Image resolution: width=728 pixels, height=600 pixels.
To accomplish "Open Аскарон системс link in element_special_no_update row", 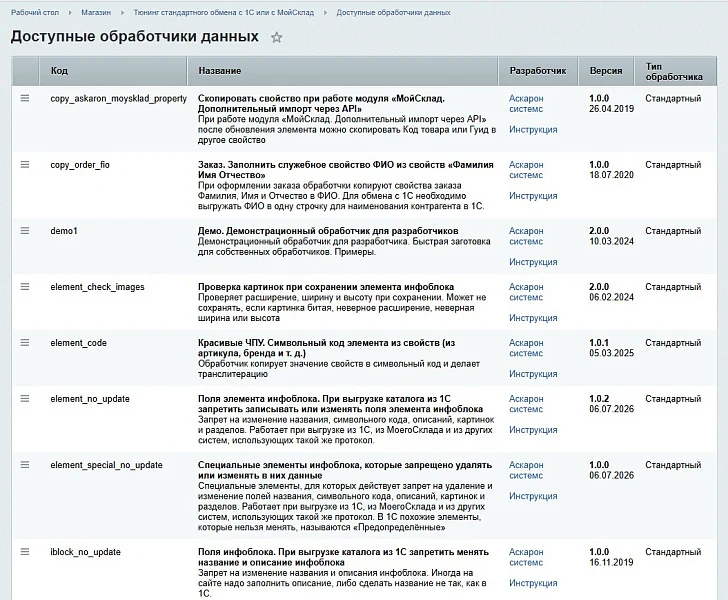I will pyautogui.click(x=526, y=470).
